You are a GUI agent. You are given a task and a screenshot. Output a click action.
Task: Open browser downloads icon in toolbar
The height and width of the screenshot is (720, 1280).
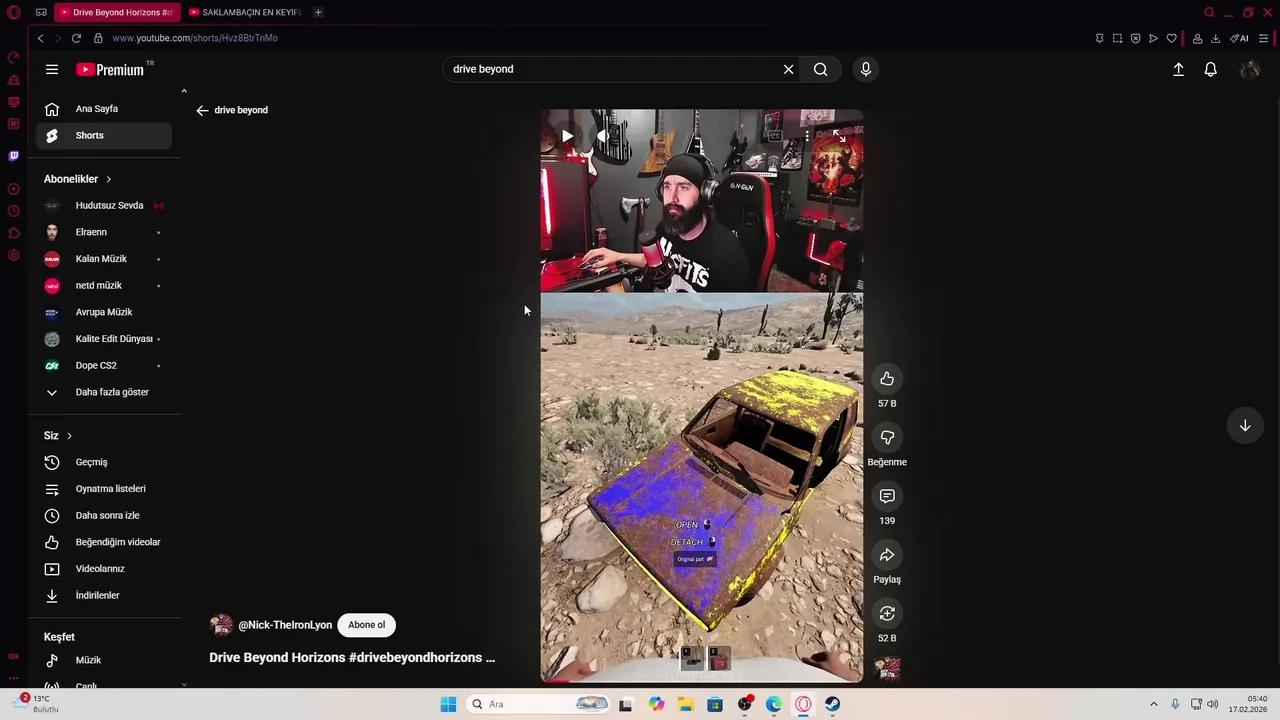pos(1215,38)
